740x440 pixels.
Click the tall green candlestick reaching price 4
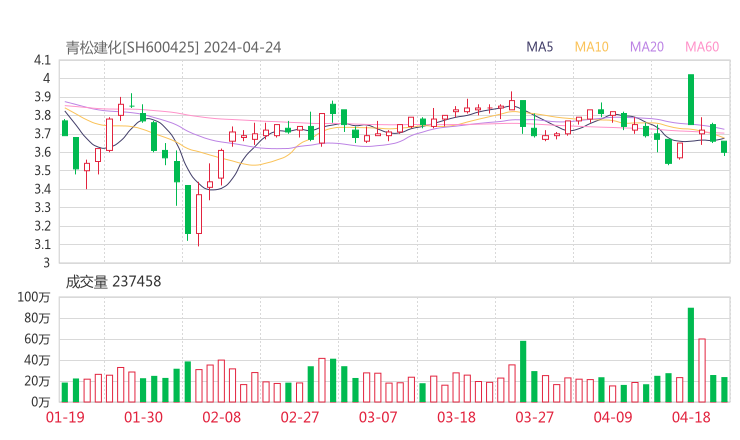691,99
